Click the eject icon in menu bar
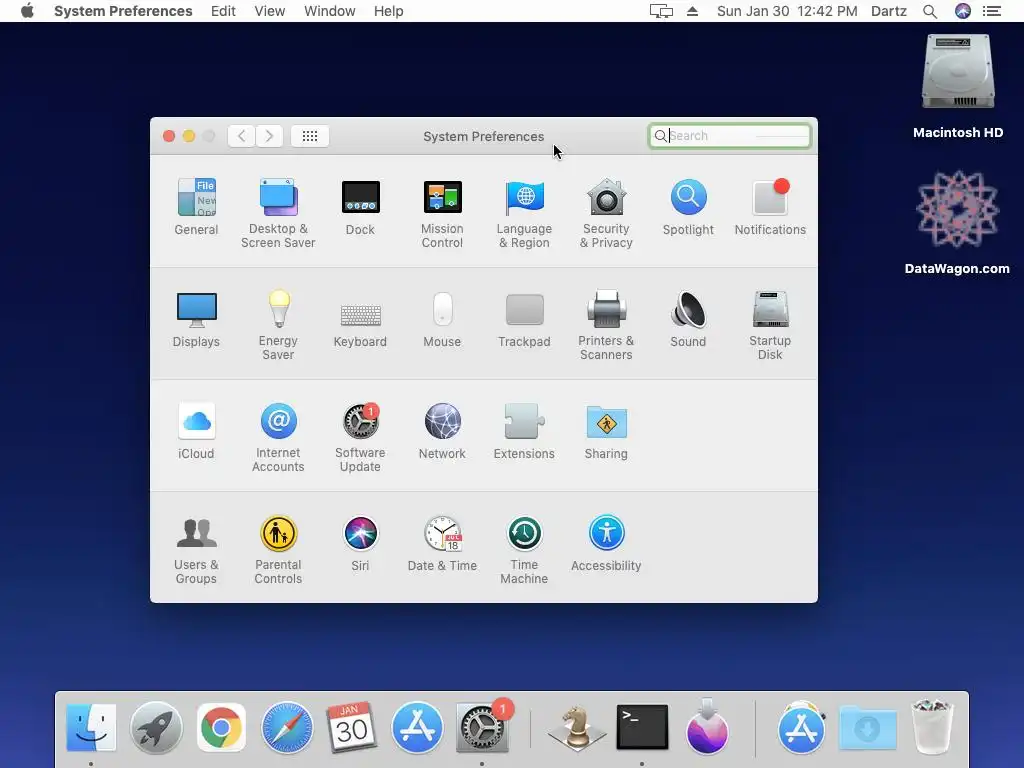1024x768 pixels. [692, 11]
